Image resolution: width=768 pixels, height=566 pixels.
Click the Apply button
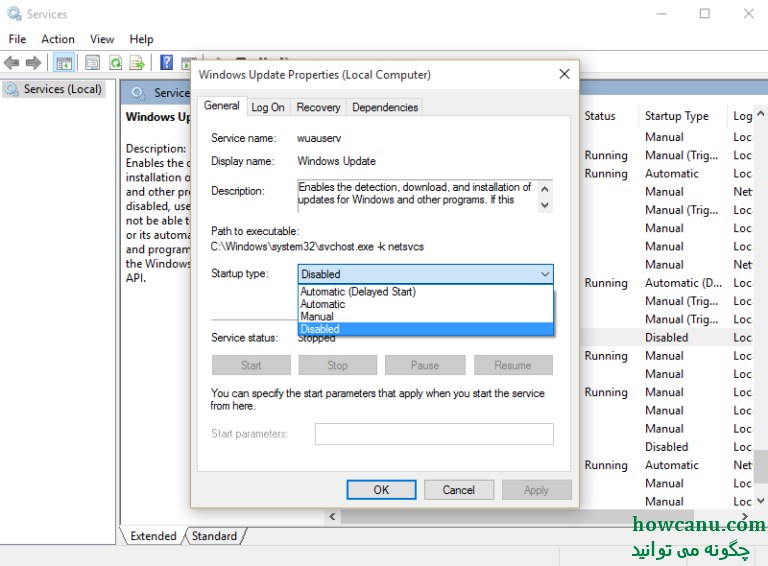click(536, 490)
